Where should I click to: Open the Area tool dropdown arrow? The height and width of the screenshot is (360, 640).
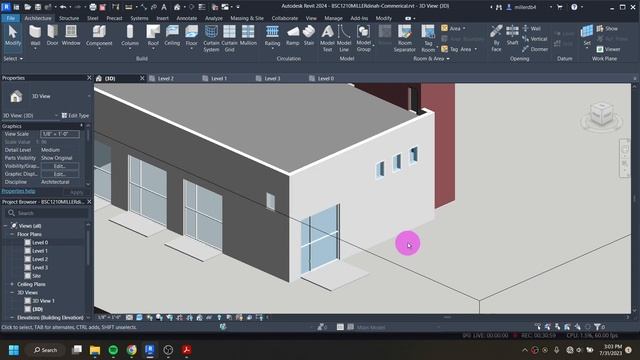464,29
